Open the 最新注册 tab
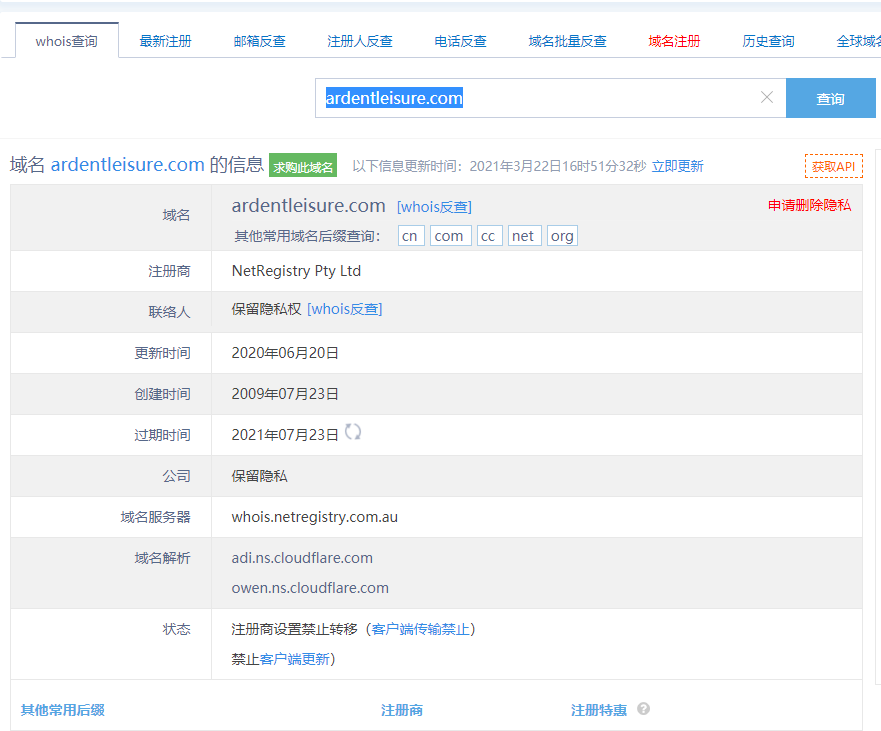 [x=165, y=41]
